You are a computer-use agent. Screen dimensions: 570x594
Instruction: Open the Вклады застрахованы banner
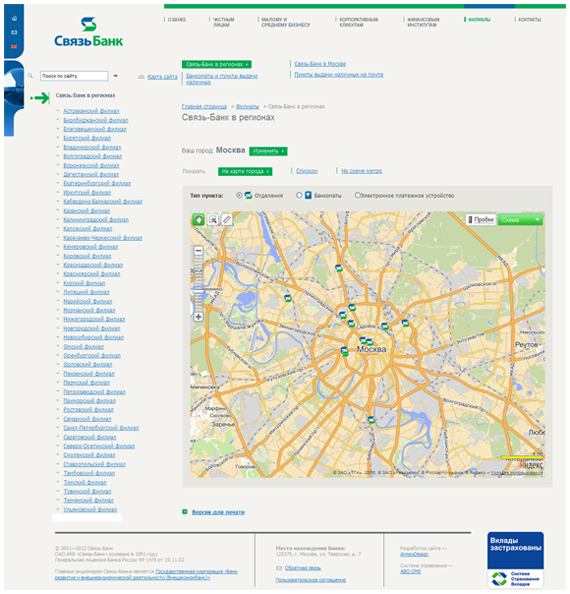[x=515, y=560]
